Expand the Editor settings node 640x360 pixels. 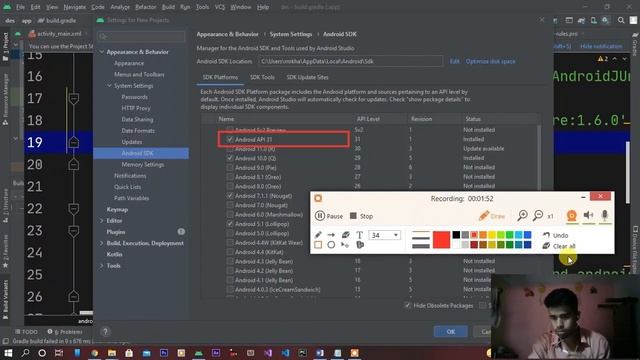(102, 220)
